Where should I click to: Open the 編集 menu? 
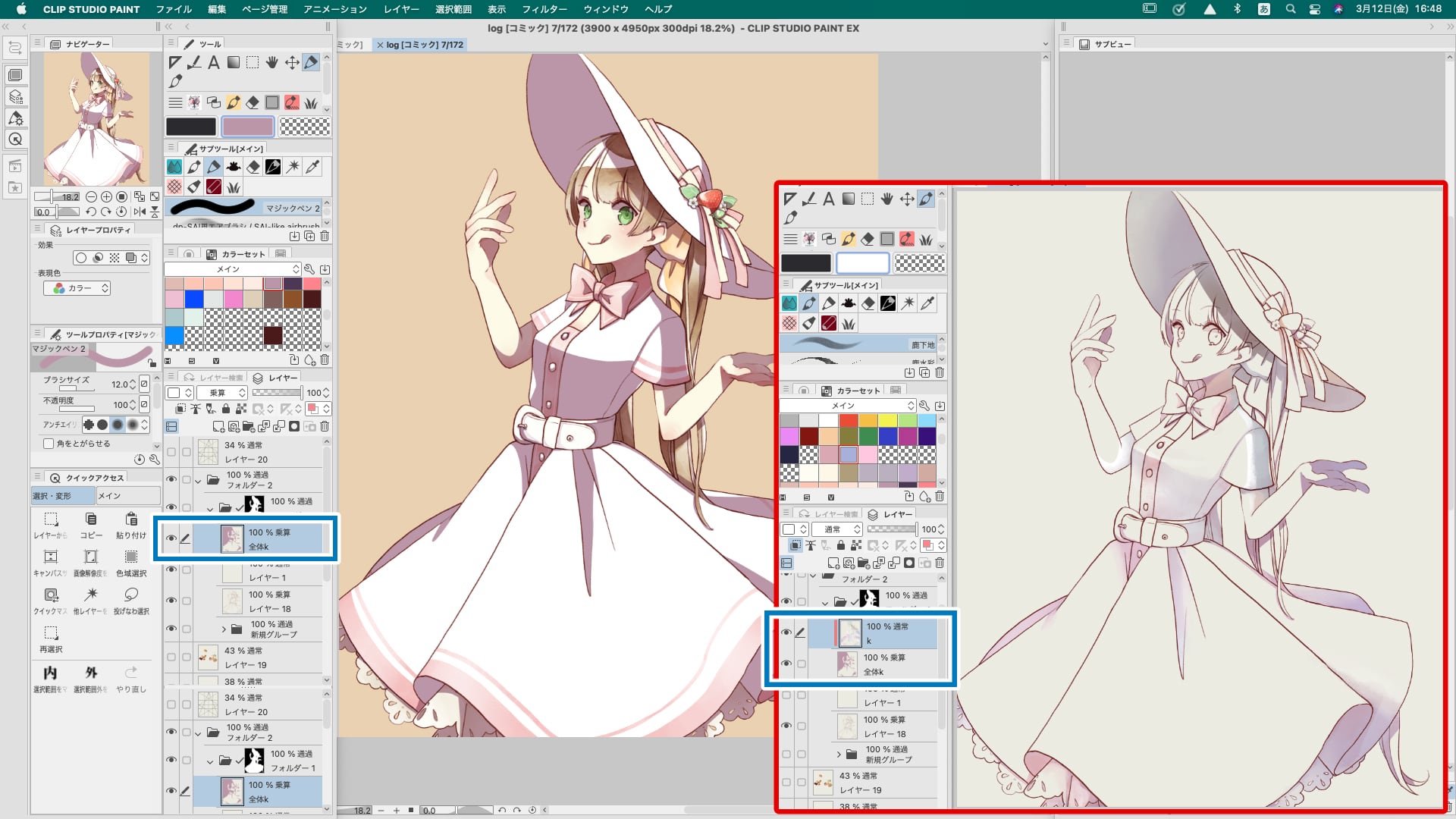[217, 9]
